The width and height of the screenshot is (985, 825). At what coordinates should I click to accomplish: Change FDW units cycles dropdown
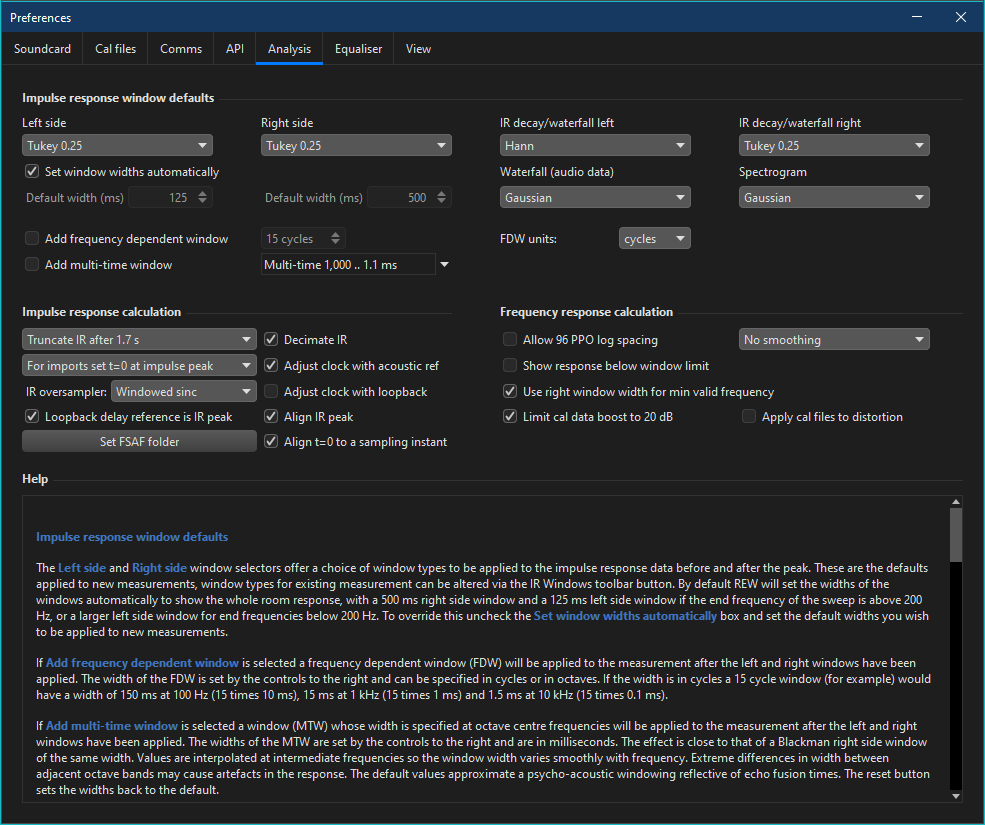point(655,239)
